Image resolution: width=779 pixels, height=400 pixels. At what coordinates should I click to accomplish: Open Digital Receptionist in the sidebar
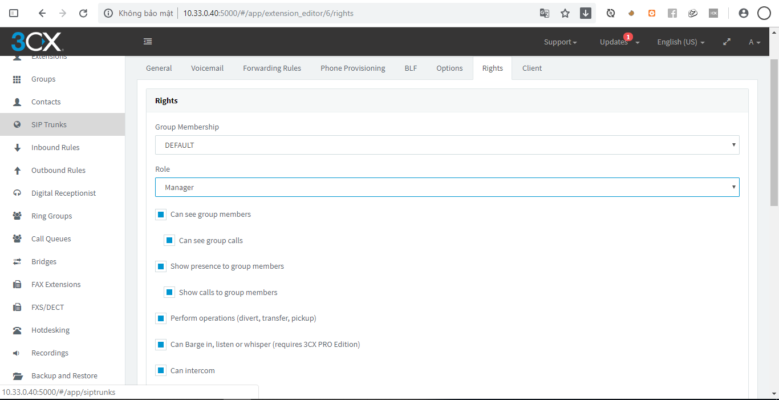pos(63,193)
